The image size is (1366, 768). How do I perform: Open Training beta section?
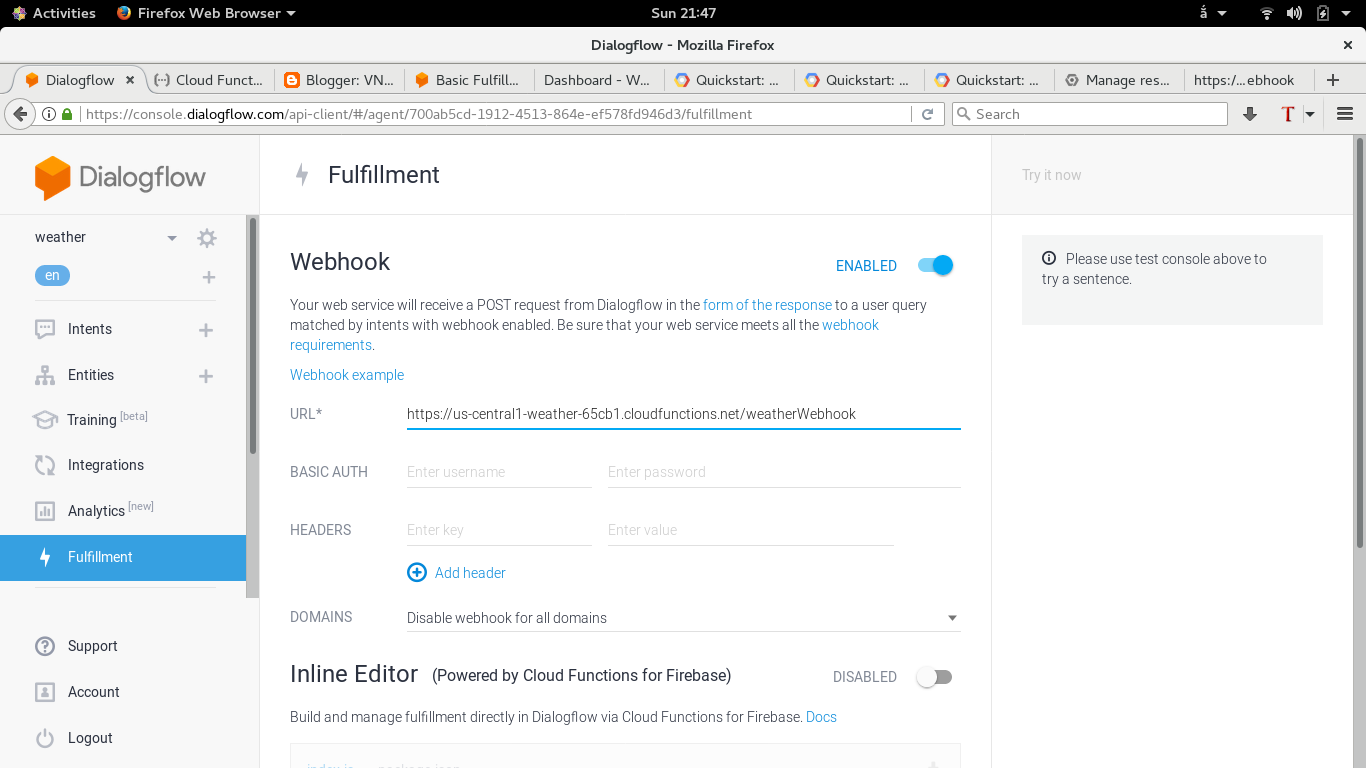pyautogui.click(x=107, y=419)
